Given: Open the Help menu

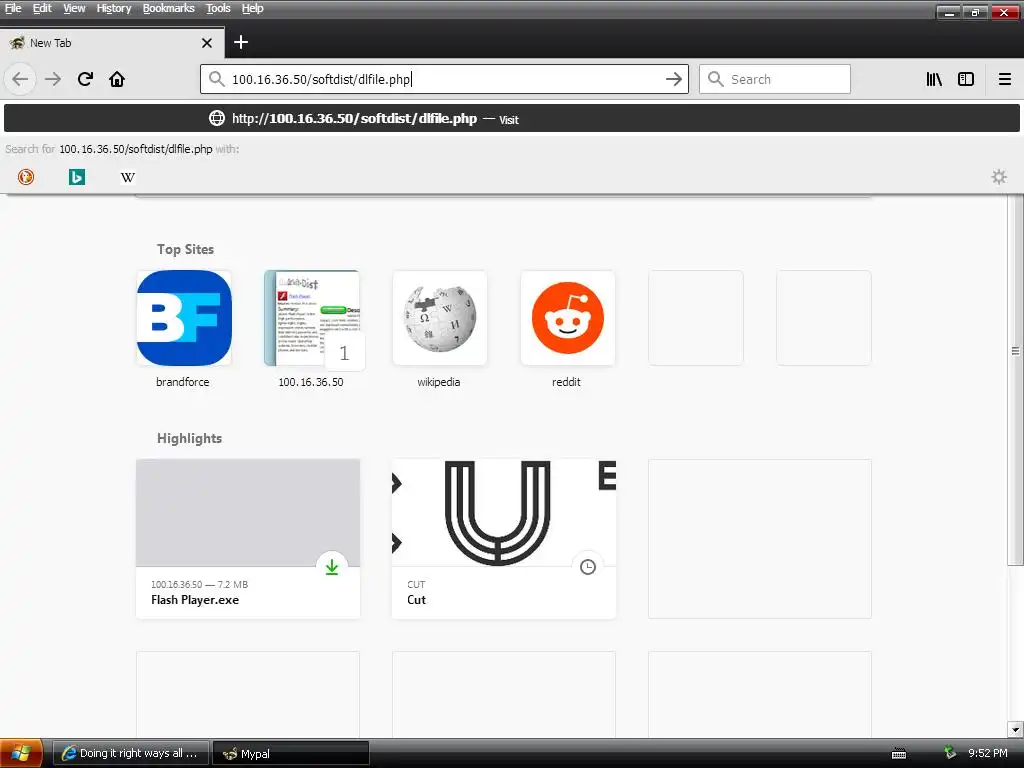Looking at the screenshot, I should (252, 8).
